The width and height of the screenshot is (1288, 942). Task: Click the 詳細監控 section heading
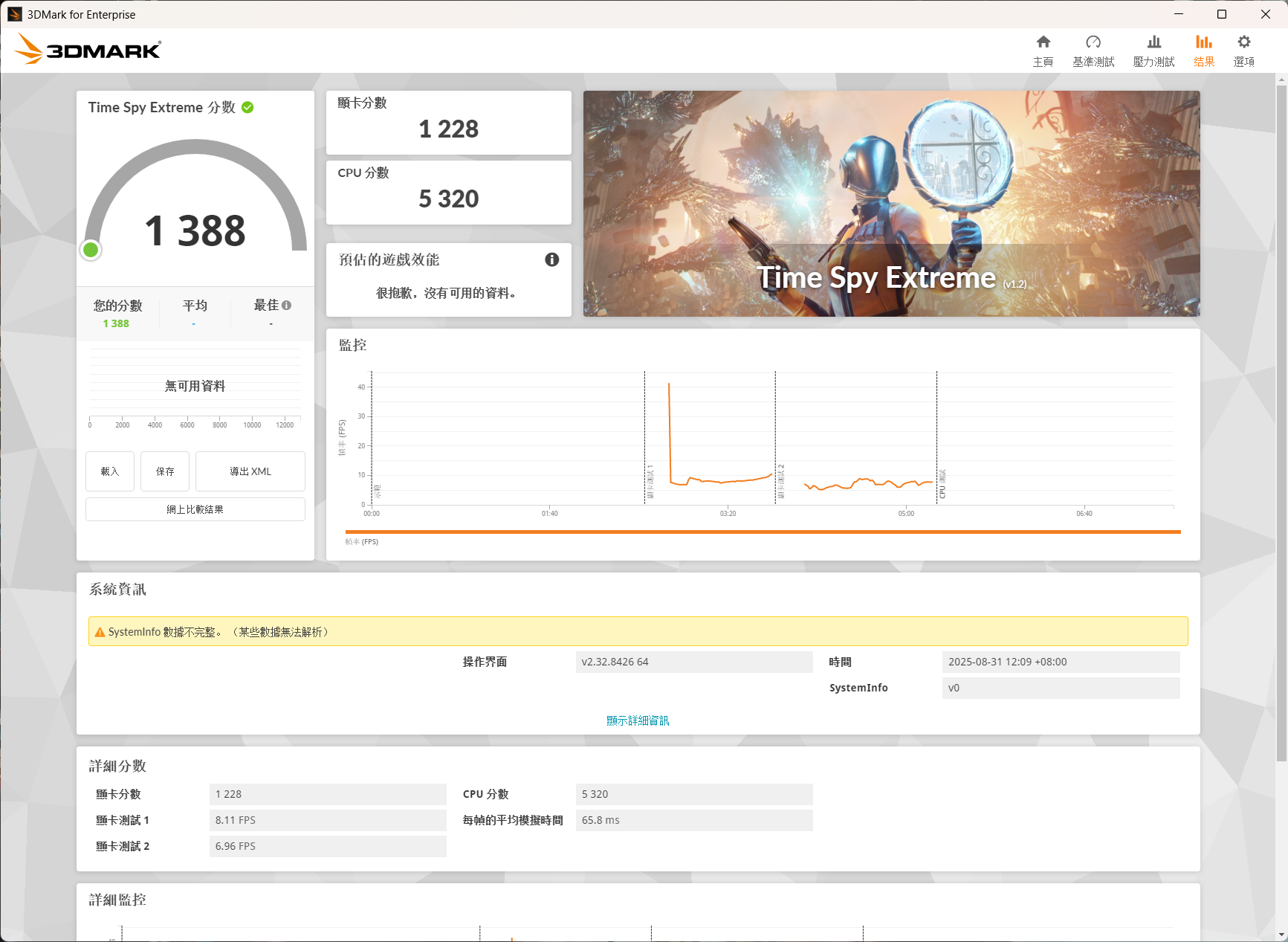coord(117,900)
